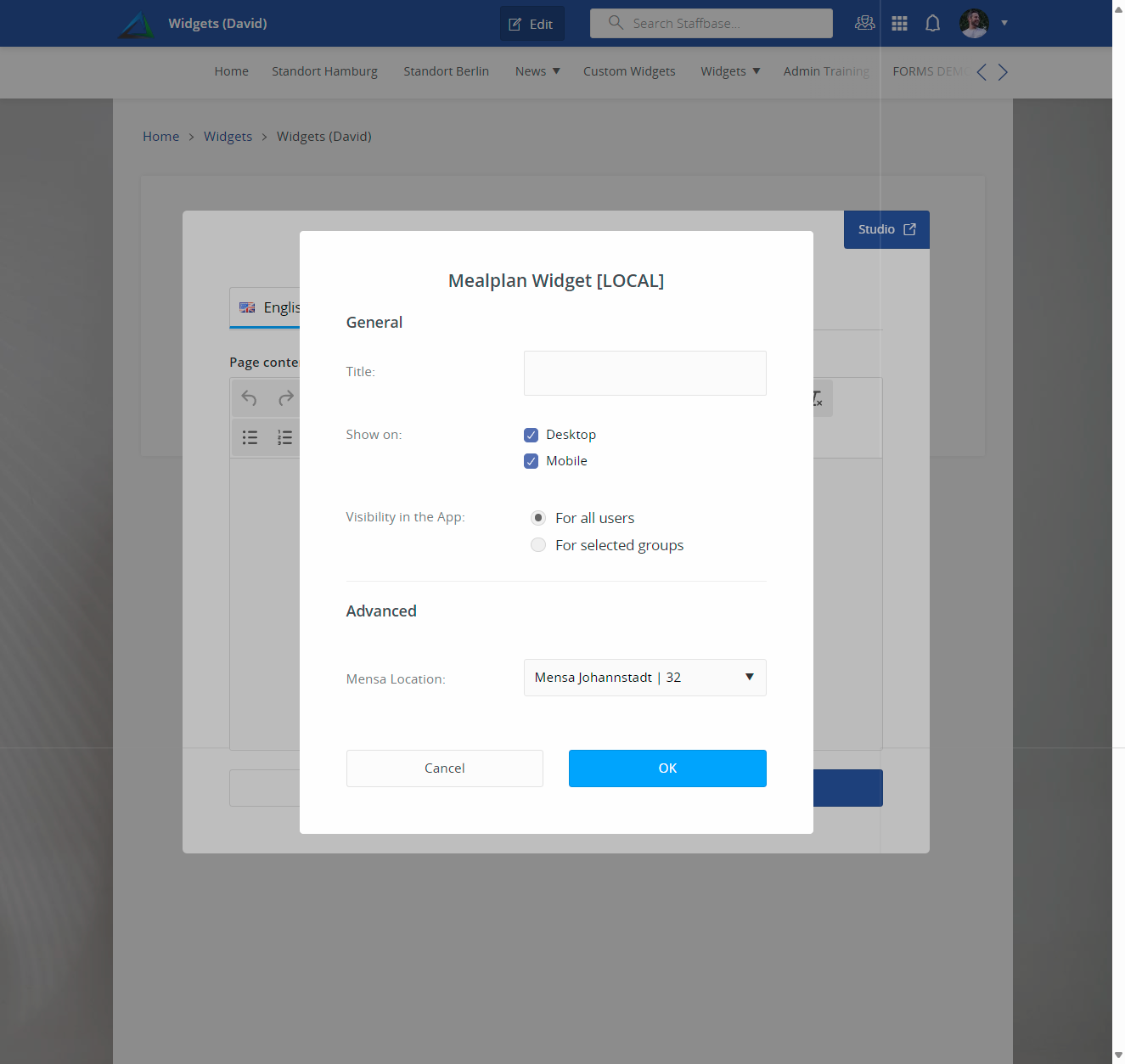This screenshot has height=1064, width=1125.
Task: Uncheck the Desktop checkbox
Action: [531, 434]
